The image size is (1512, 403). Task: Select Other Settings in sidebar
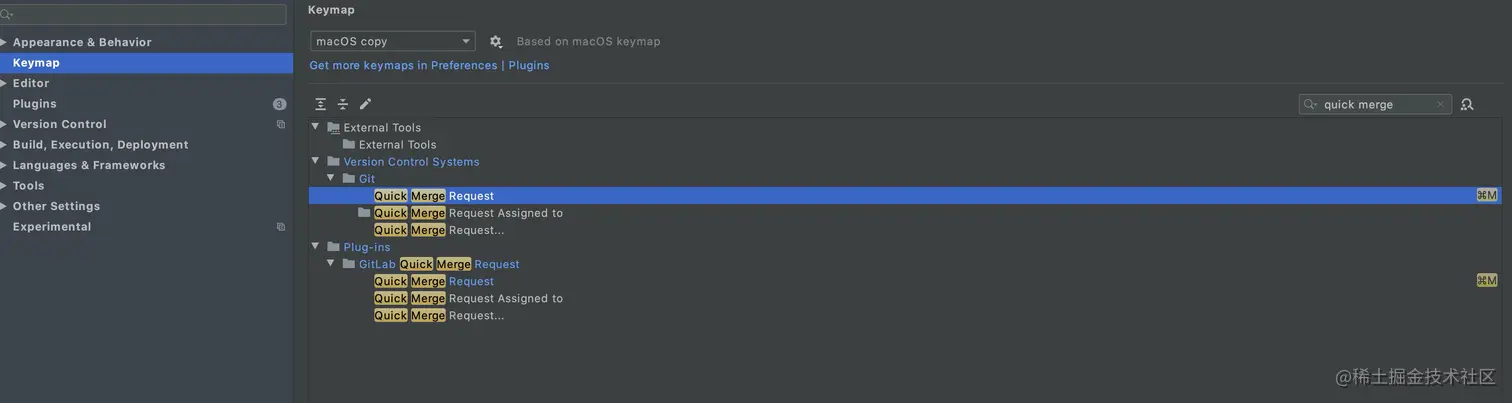click(56, 206)
